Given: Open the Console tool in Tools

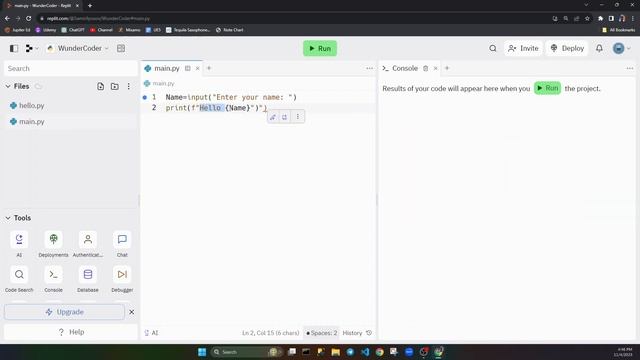Looking at the screenshot, I should 53,279.
